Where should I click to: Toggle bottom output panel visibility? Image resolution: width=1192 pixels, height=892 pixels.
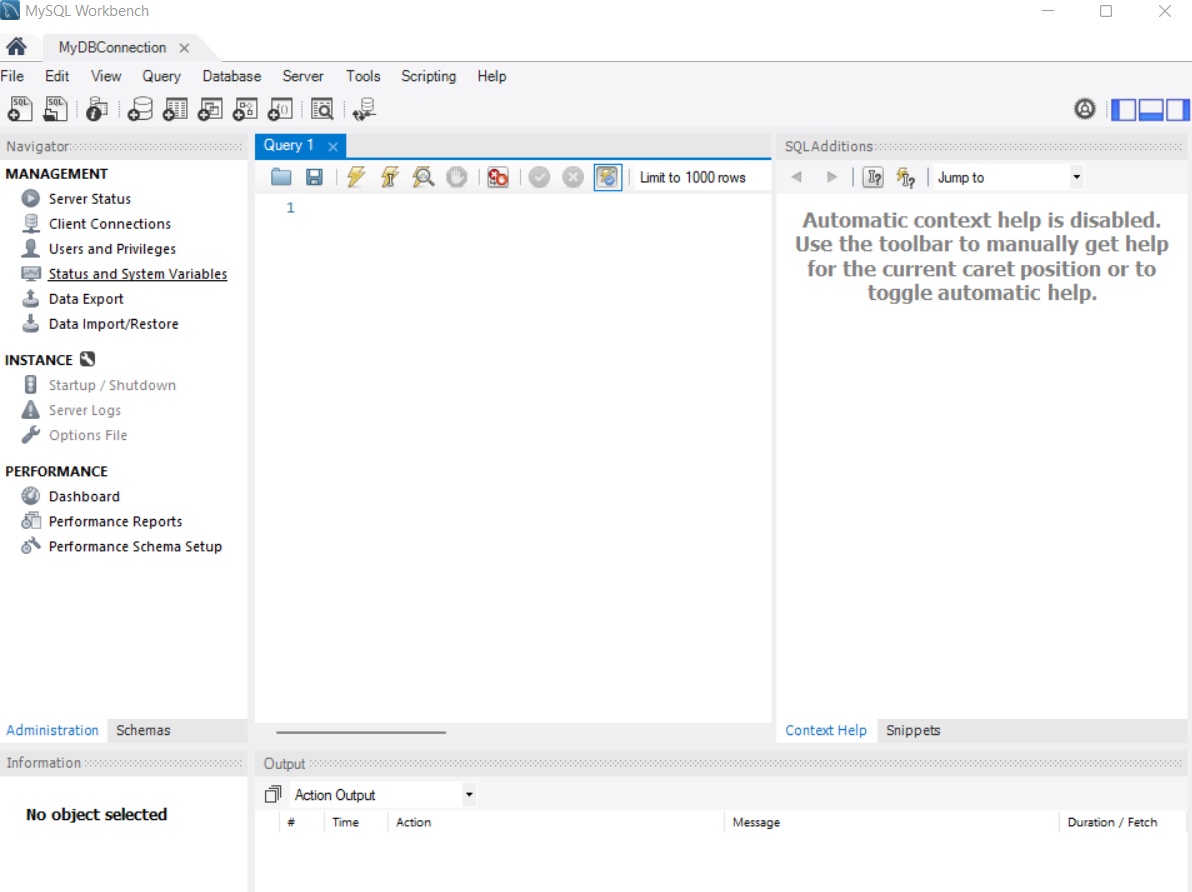1150,110
